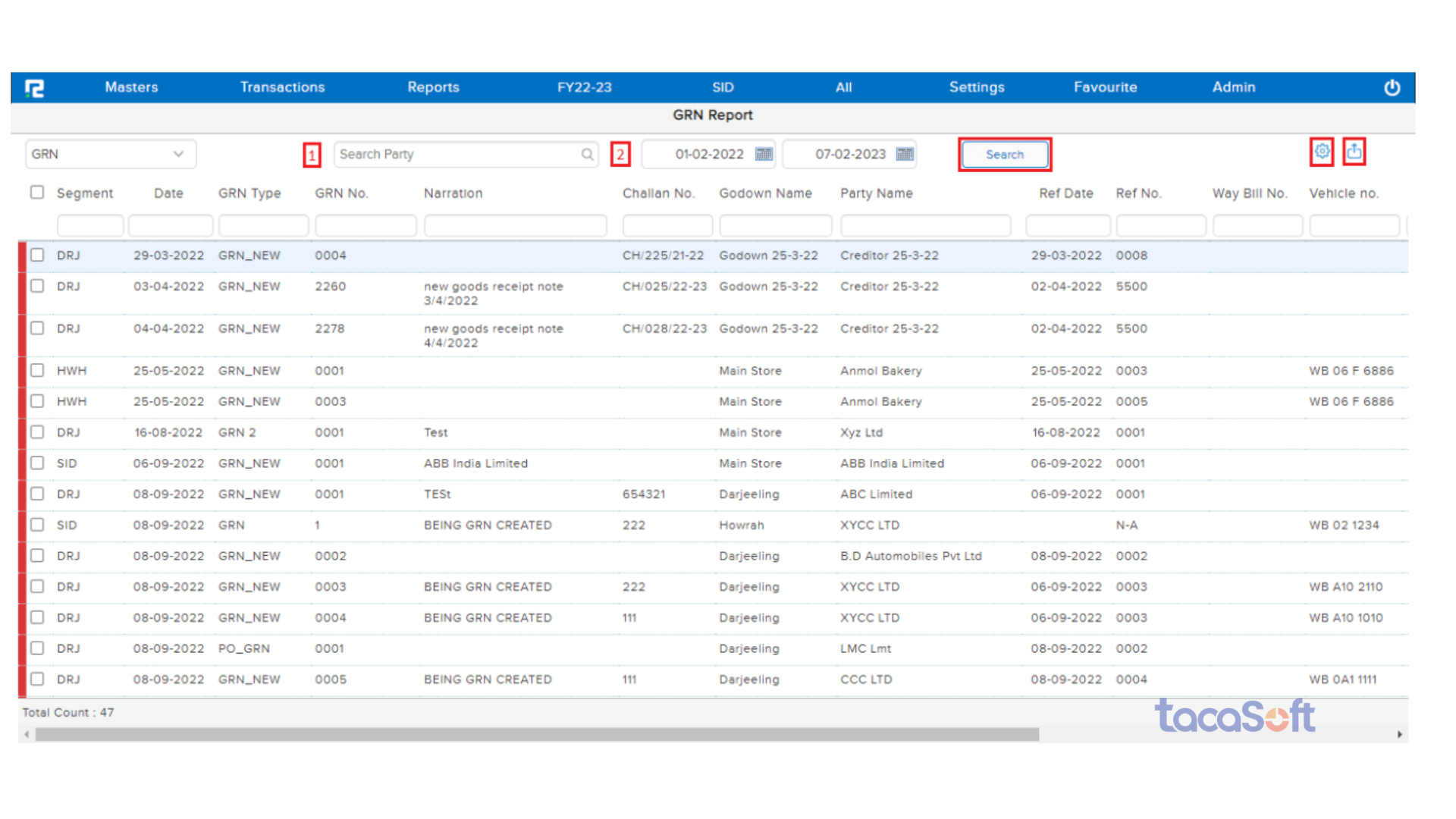Click the PO_GRN type cell
The height and width of the screenshot is (819, 1456).
[x=243, y=648]
